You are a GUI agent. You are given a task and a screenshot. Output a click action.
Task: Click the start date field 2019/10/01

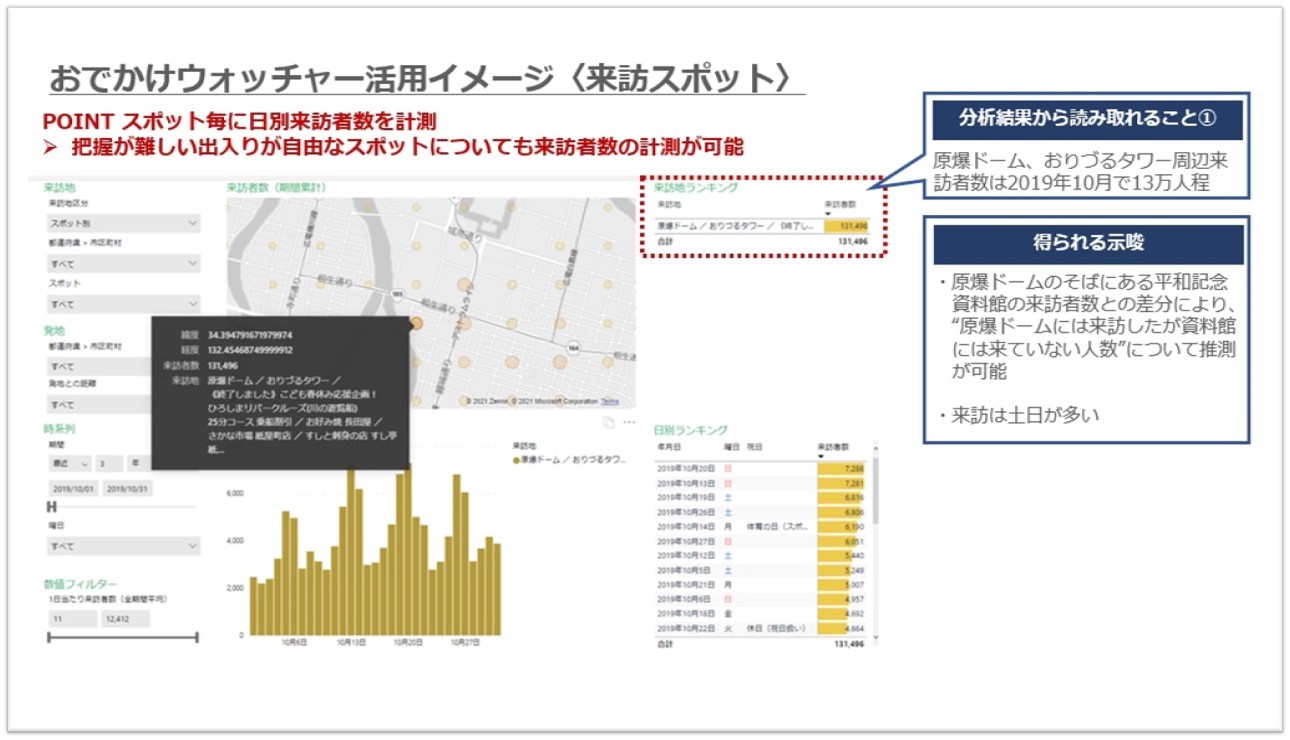click(x=74, y=488)
